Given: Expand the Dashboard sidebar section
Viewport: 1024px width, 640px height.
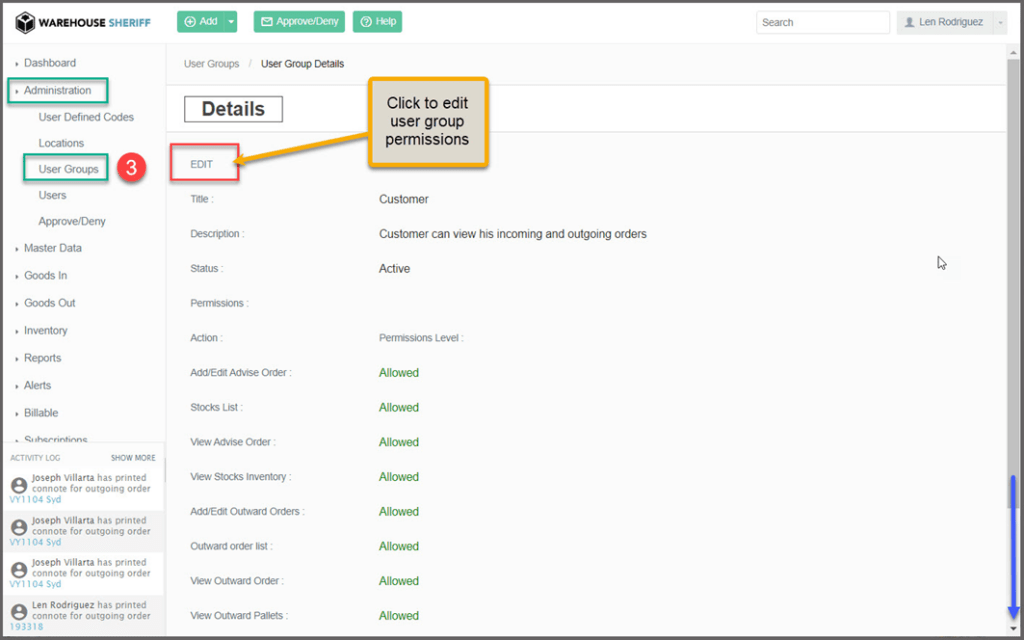Looking at the screenshot, I should coord(50,63).
